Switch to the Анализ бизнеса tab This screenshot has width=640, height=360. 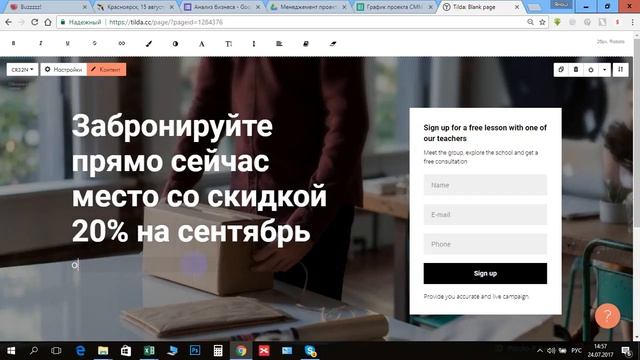tap(220, 7)
